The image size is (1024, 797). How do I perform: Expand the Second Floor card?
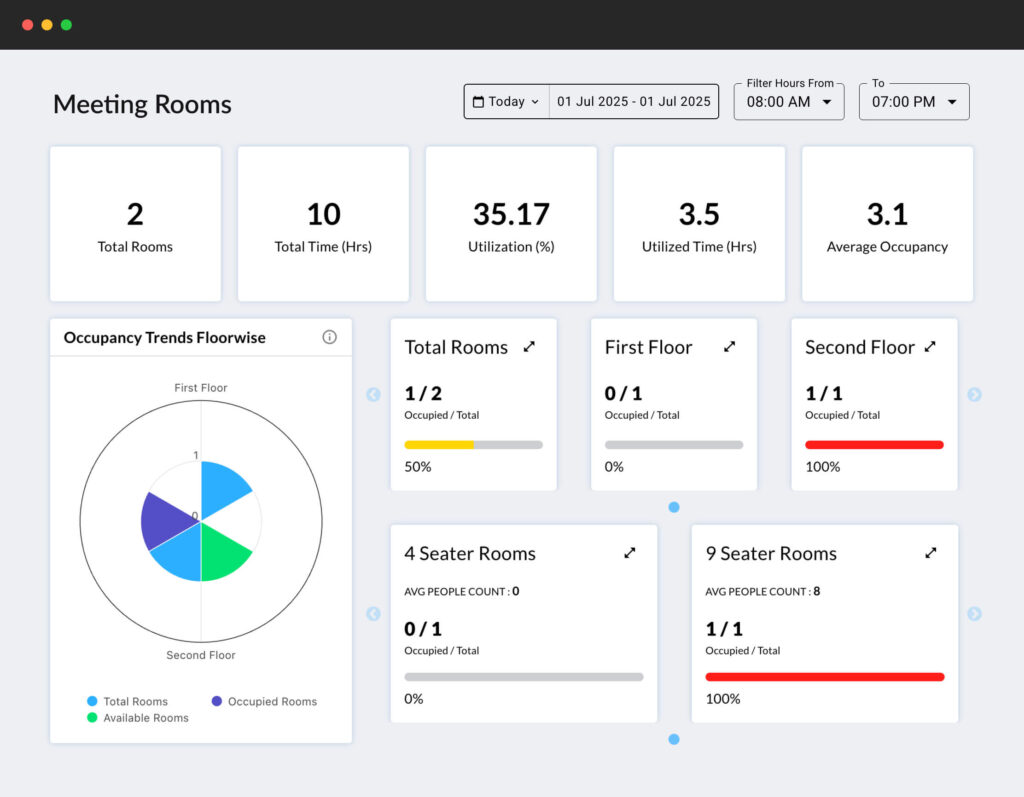[x=930, y=347]
